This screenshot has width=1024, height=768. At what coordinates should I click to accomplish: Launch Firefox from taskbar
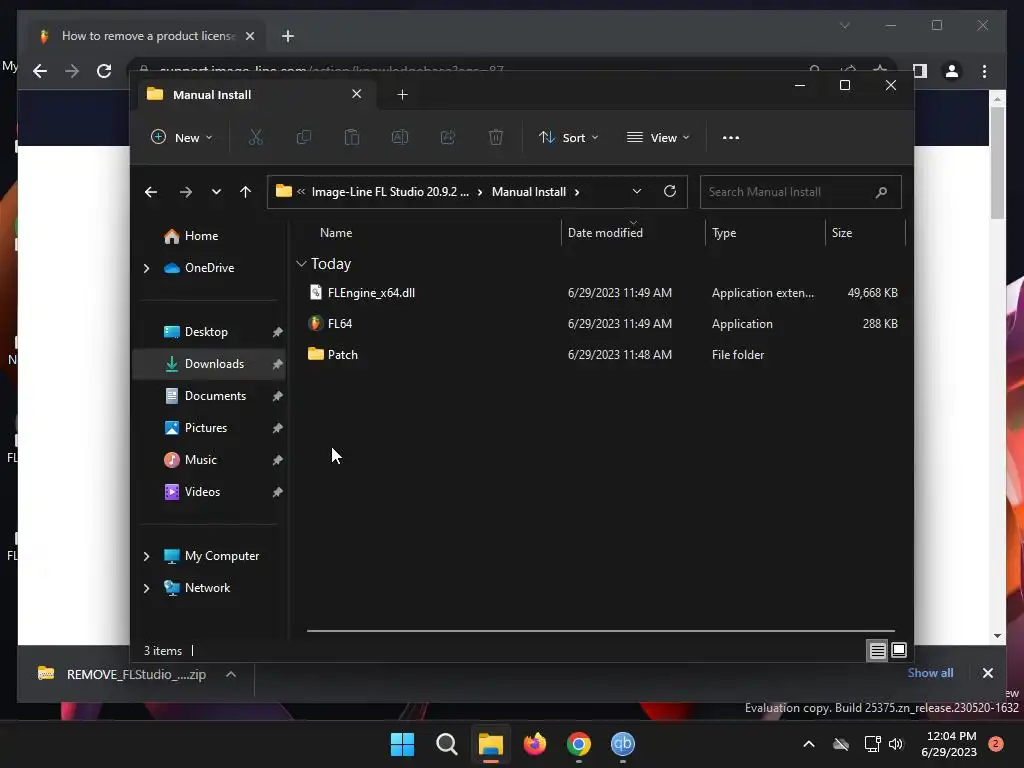tap(535, 744)
